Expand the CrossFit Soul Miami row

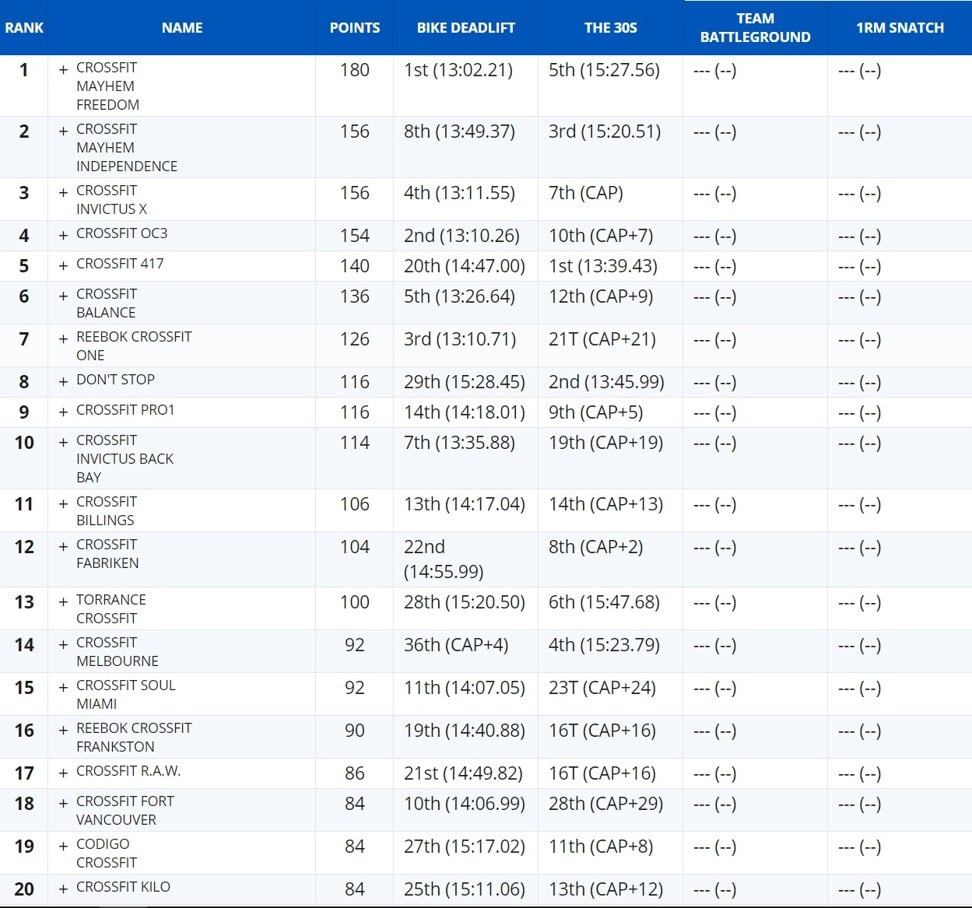point(63,687)
